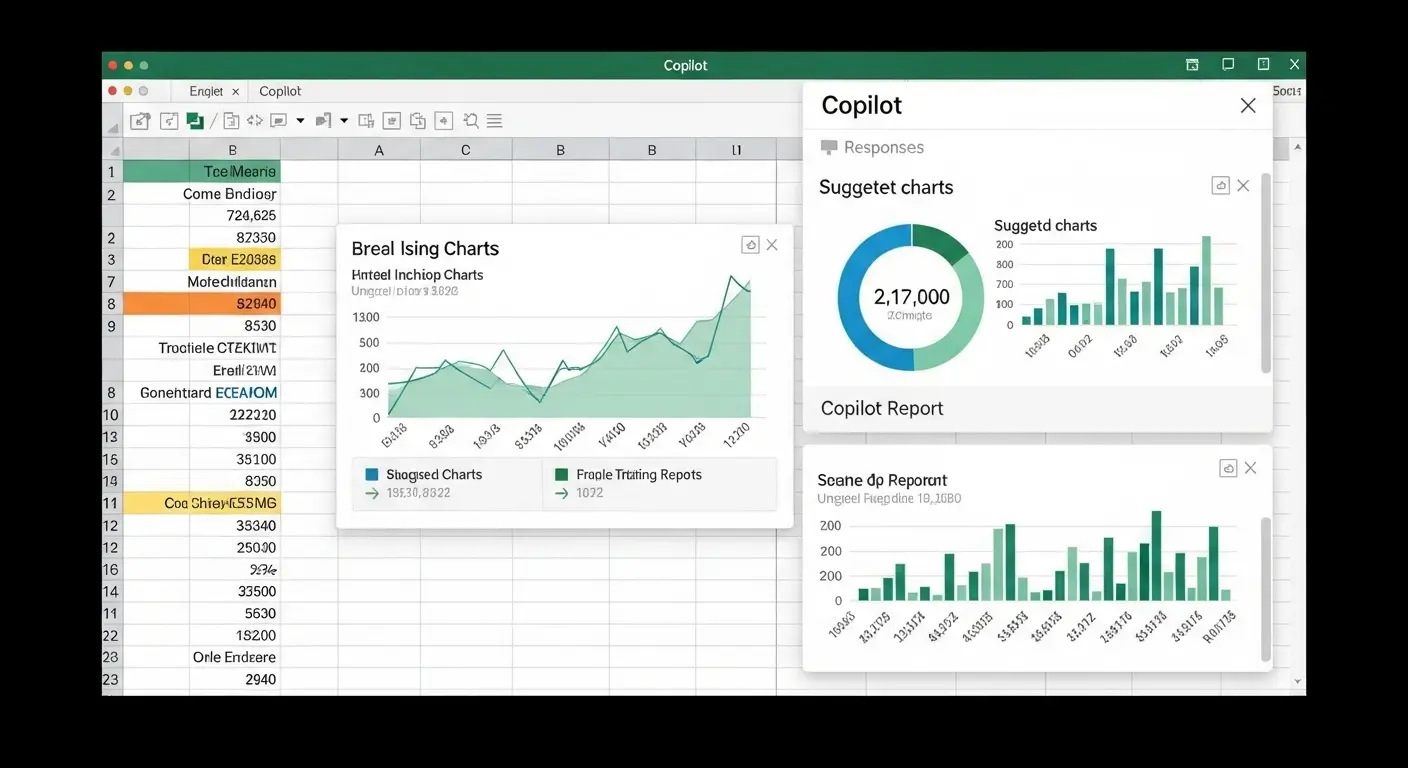Click the Responses speech icon in Copilot panel
This screenshot has height=768, width=1408.
[x=828, y=148]
